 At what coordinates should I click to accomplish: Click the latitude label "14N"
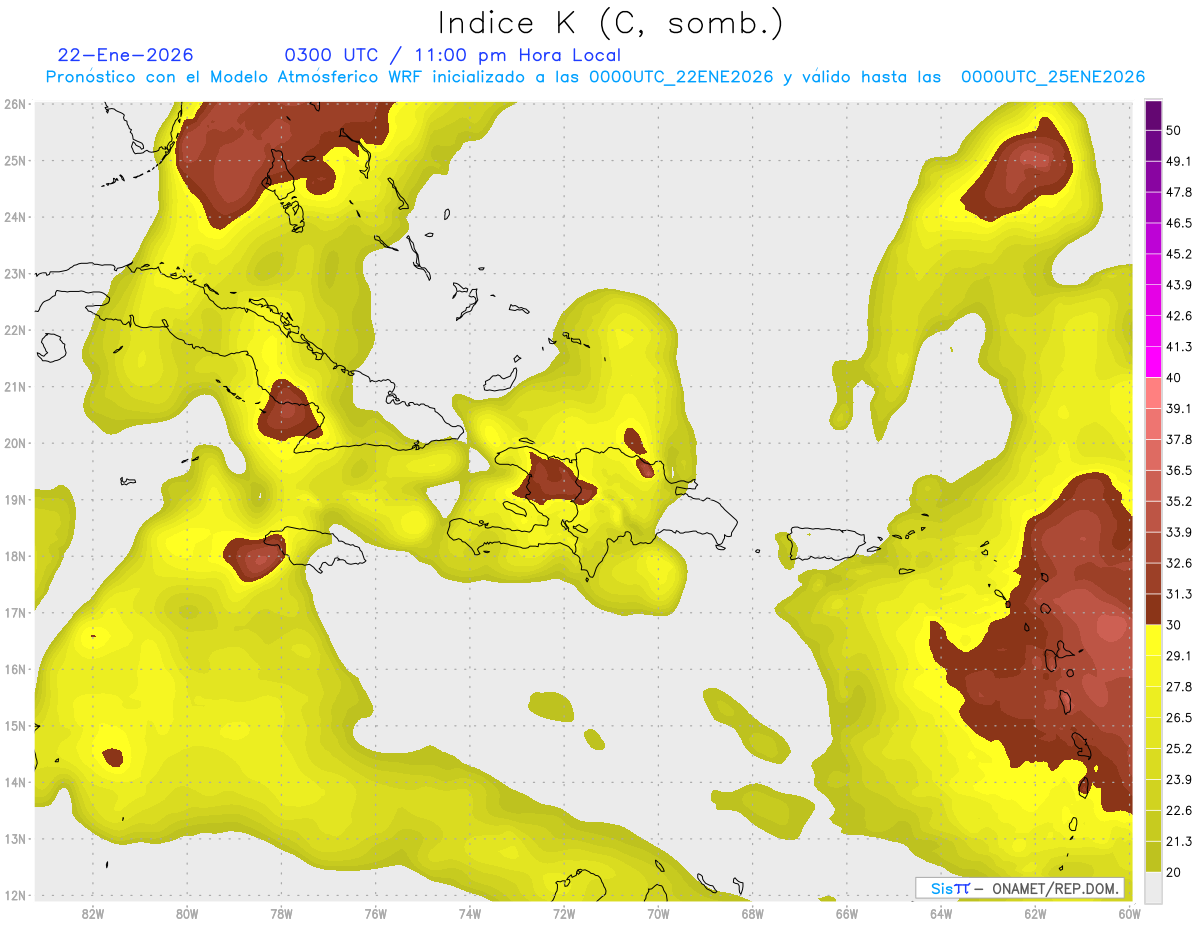point(15,782)
